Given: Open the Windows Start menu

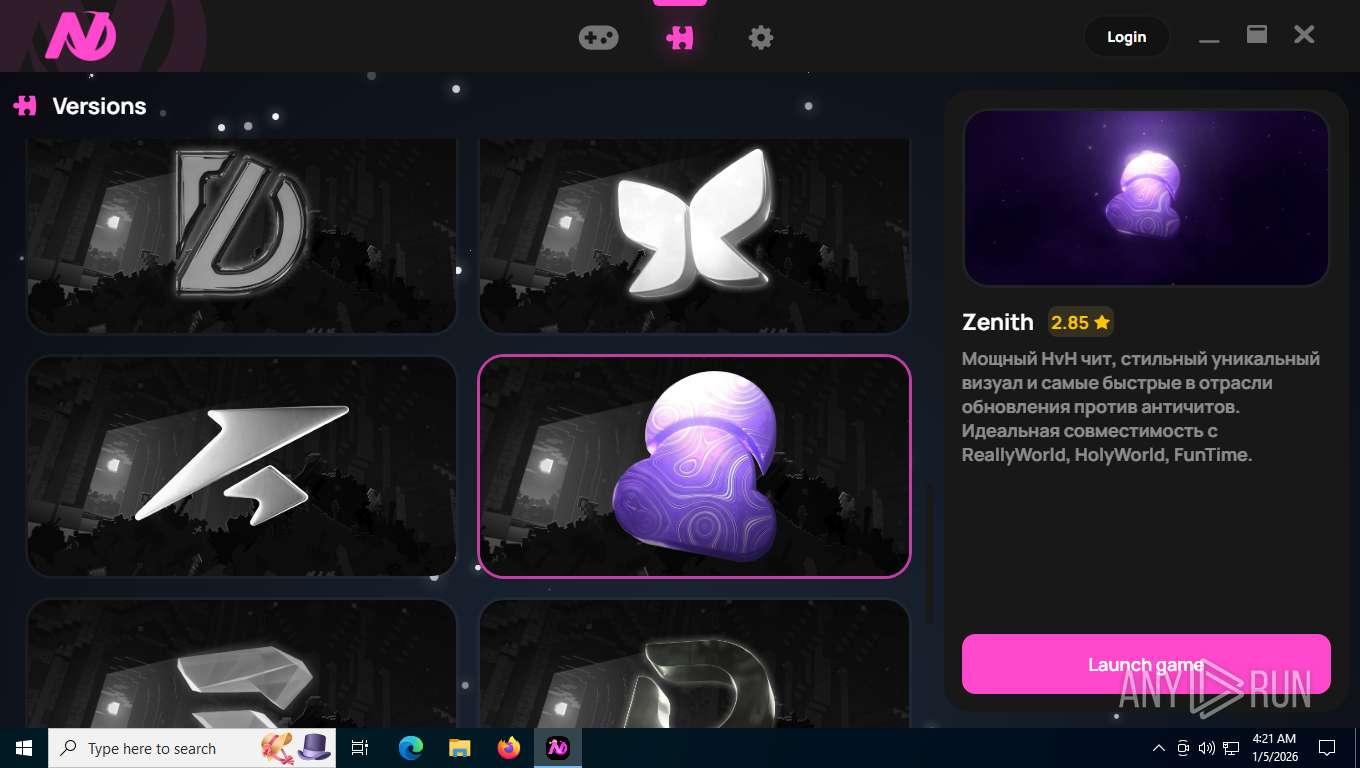Looking at the screenshot, I should coord(24,748).
